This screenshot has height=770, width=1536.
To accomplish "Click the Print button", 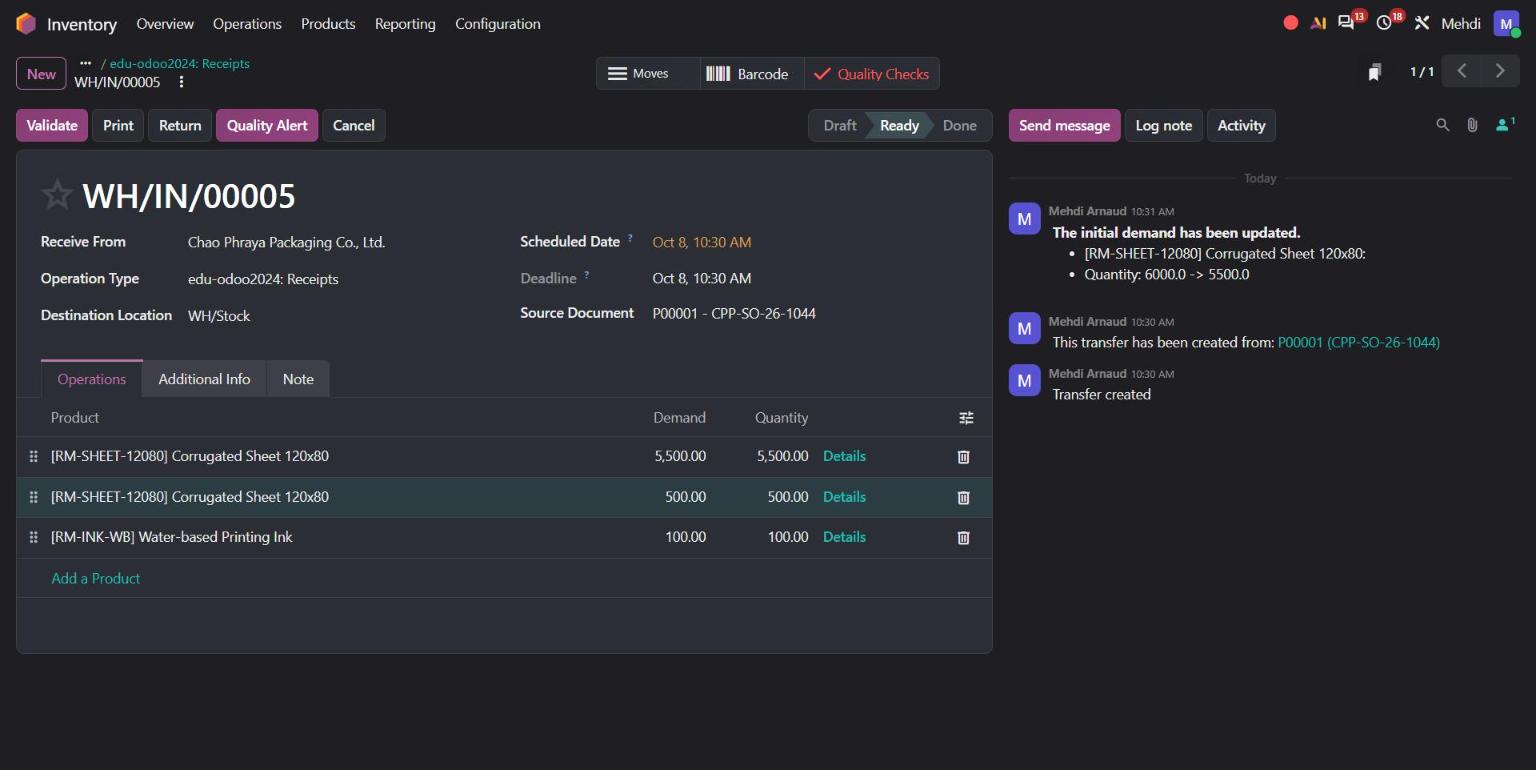I will [118, 125].
